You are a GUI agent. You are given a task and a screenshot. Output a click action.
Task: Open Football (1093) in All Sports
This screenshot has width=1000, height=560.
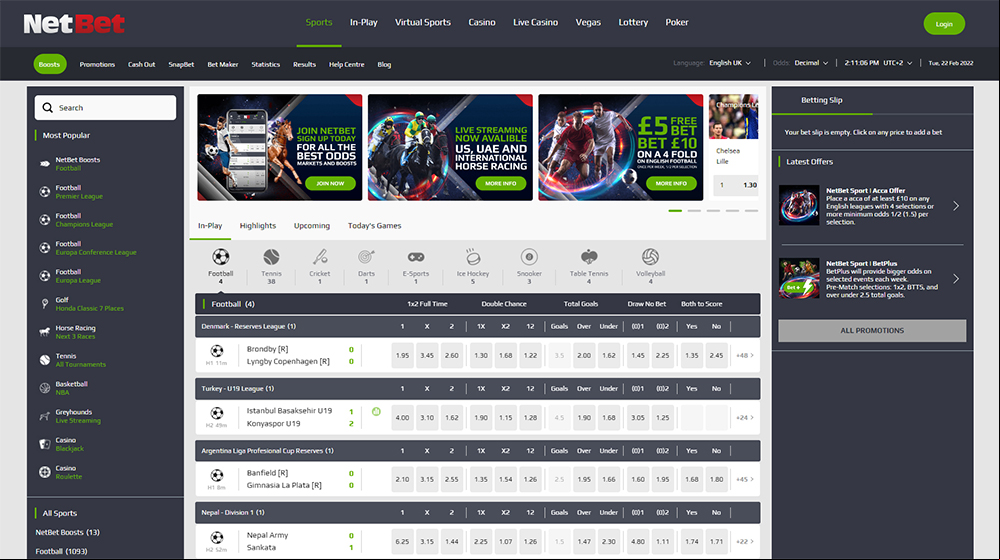(x=61, y=551)
